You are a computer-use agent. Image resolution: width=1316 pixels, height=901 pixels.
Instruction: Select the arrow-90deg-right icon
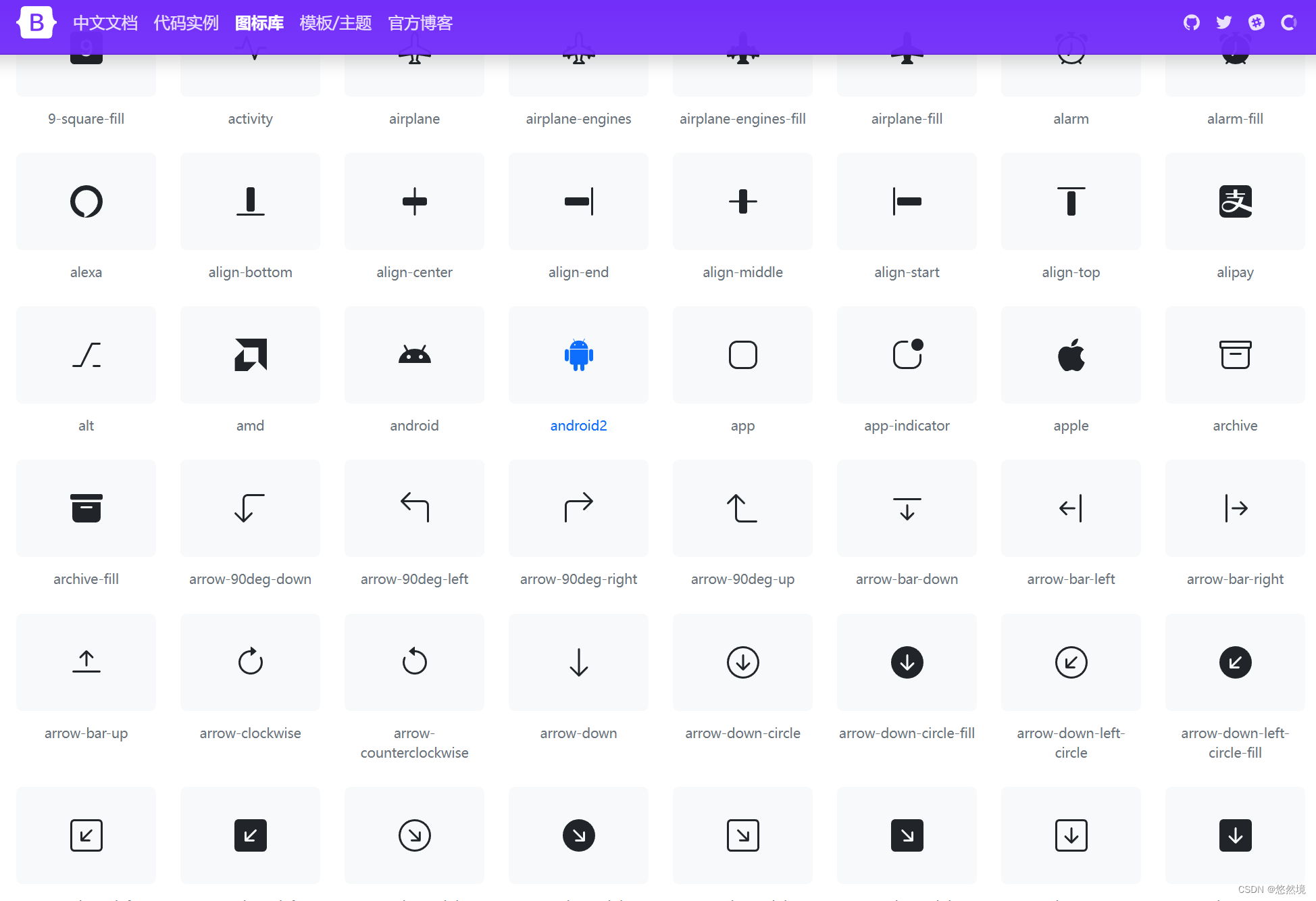tap(578, 508)
